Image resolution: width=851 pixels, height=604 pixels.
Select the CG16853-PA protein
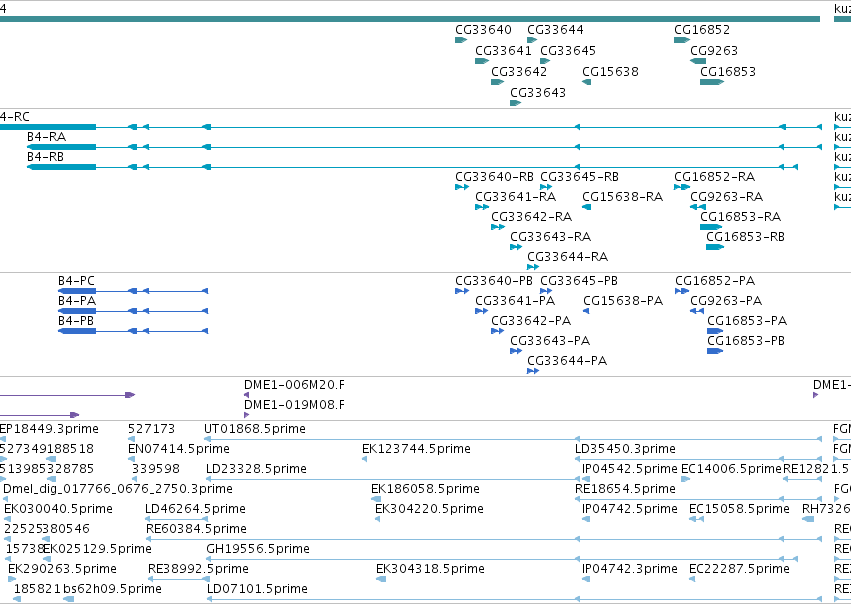pyautogui.click(x=715, y=331)
